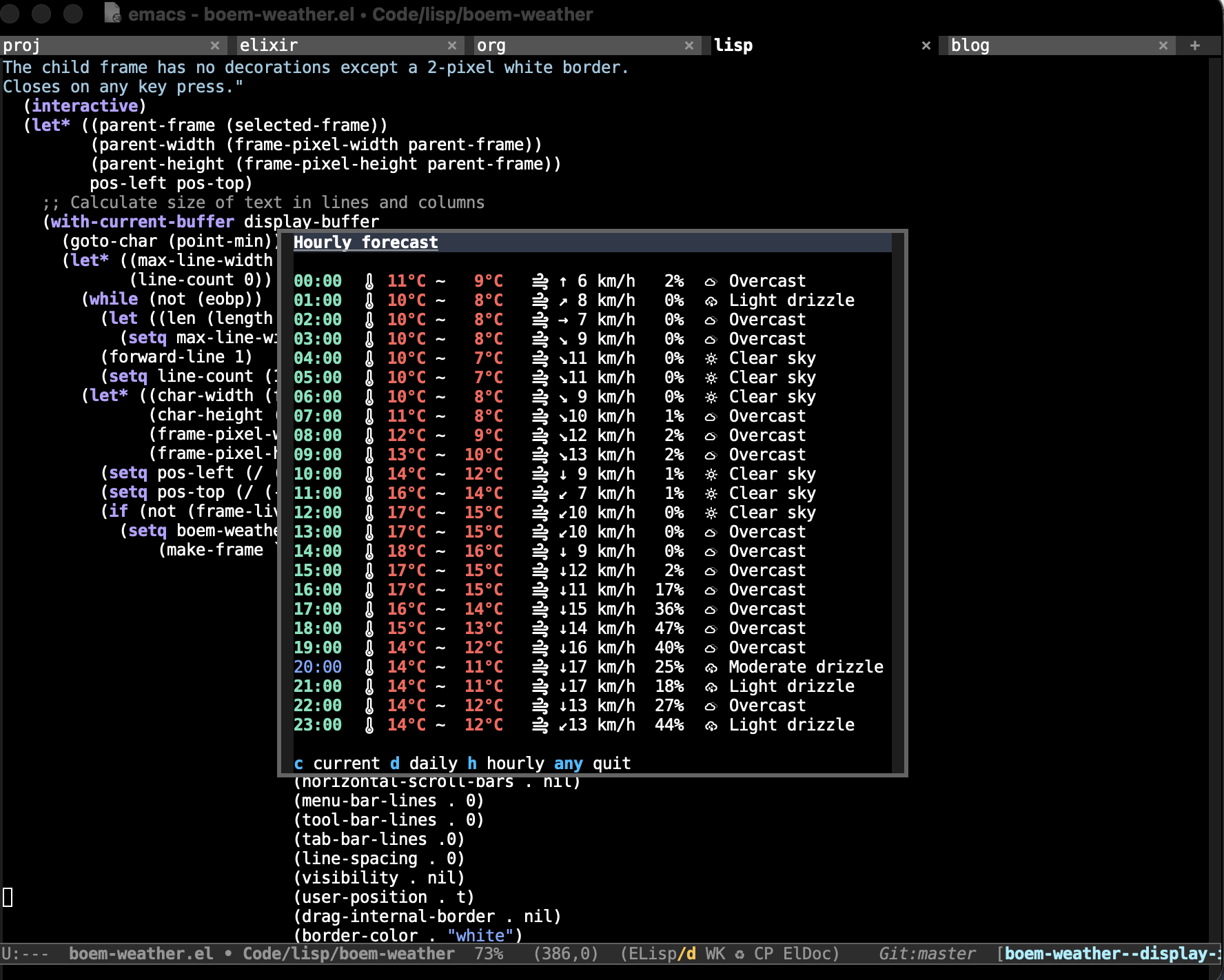
Task: Add a new tab with the plus icon
Action: (1195, 45)
